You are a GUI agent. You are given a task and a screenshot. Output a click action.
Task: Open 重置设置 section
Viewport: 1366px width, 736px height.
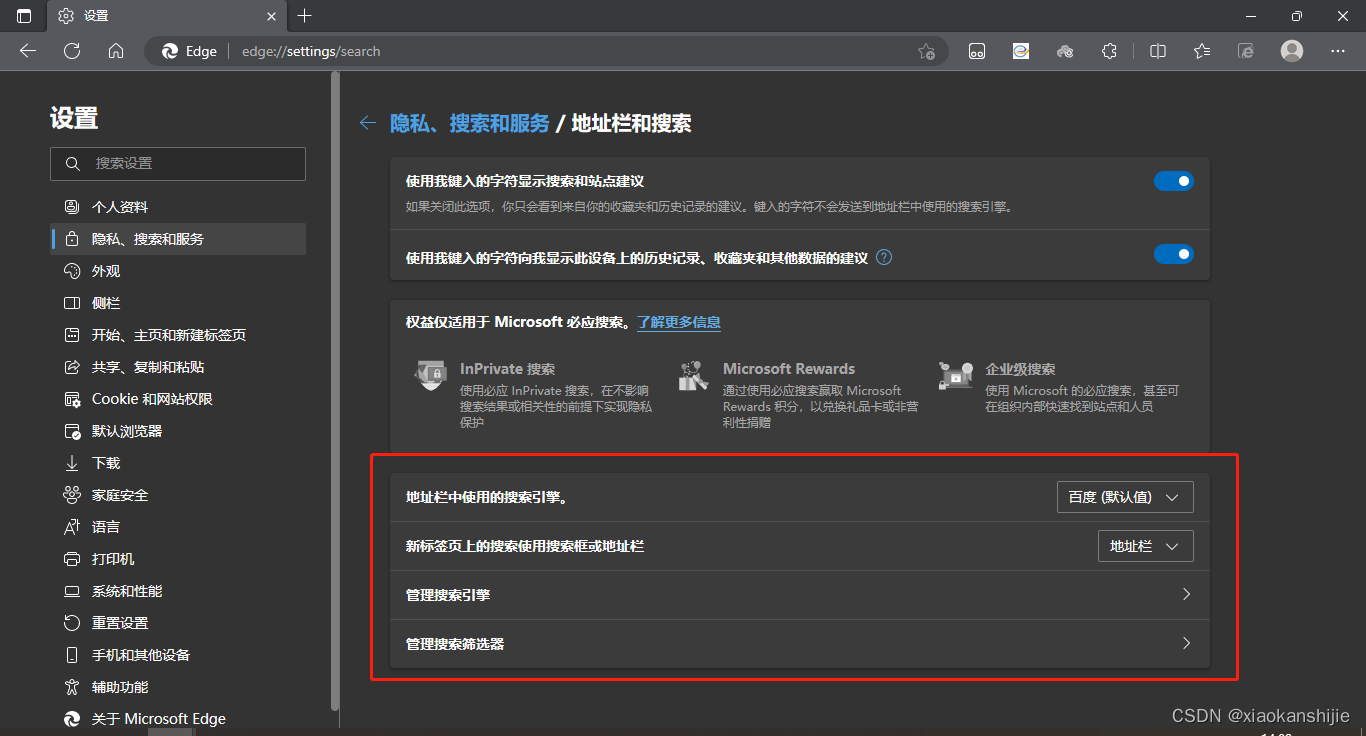click(178, 623)
